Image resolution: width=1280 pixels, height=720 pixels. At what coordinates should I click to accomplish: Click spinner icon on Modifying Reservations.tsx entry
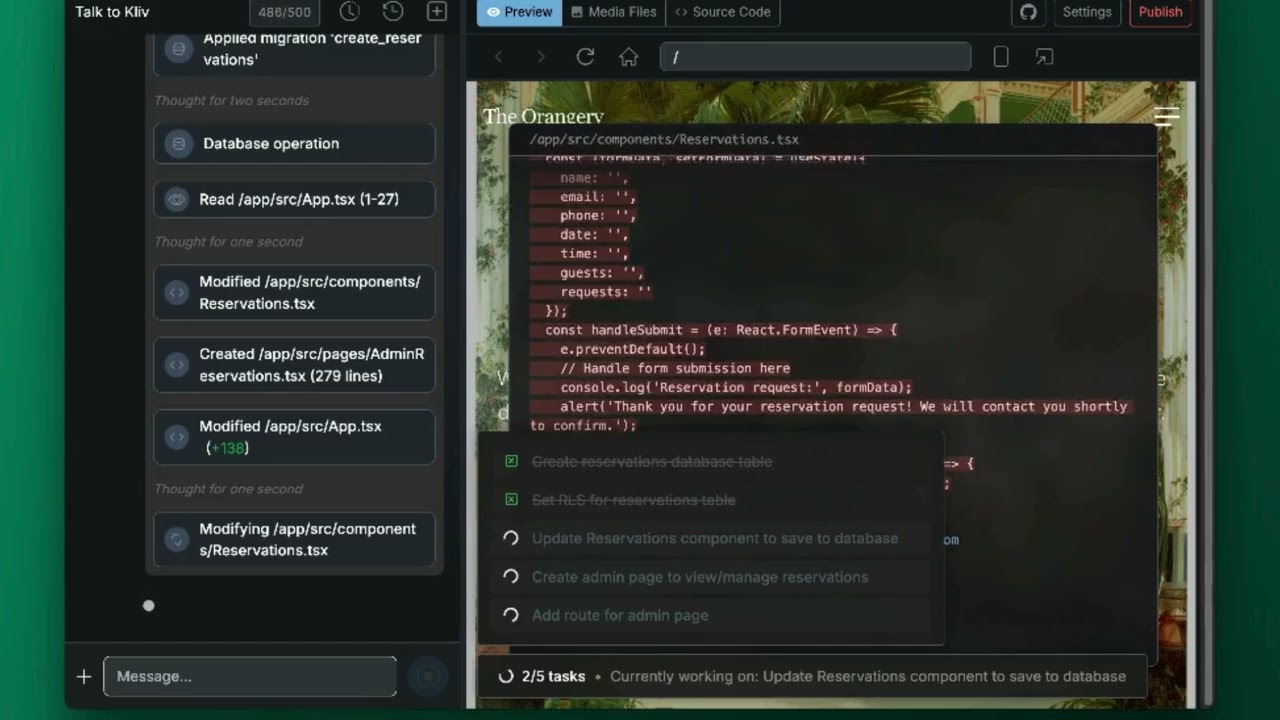tap(177, 539)
